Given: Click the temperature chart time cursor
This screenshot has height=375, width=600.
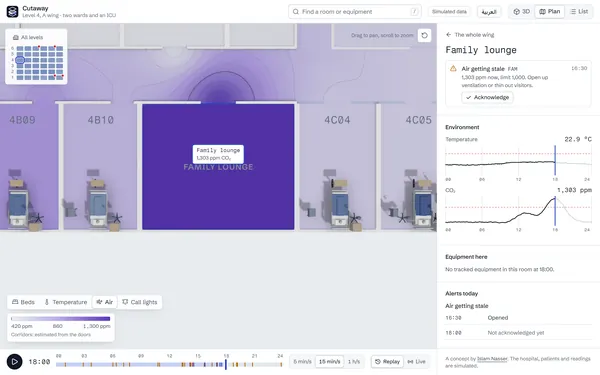Looking at the screenshot, I should point(555,160).
